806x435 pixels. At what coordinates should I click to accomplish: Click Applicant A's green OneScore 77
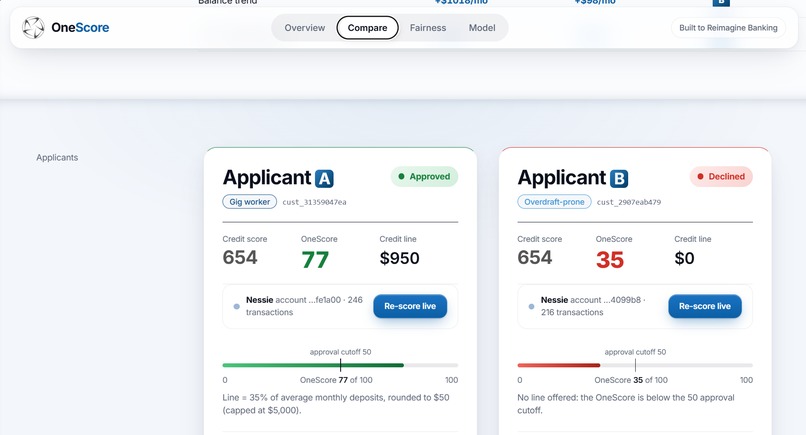(x=315, y=259)
